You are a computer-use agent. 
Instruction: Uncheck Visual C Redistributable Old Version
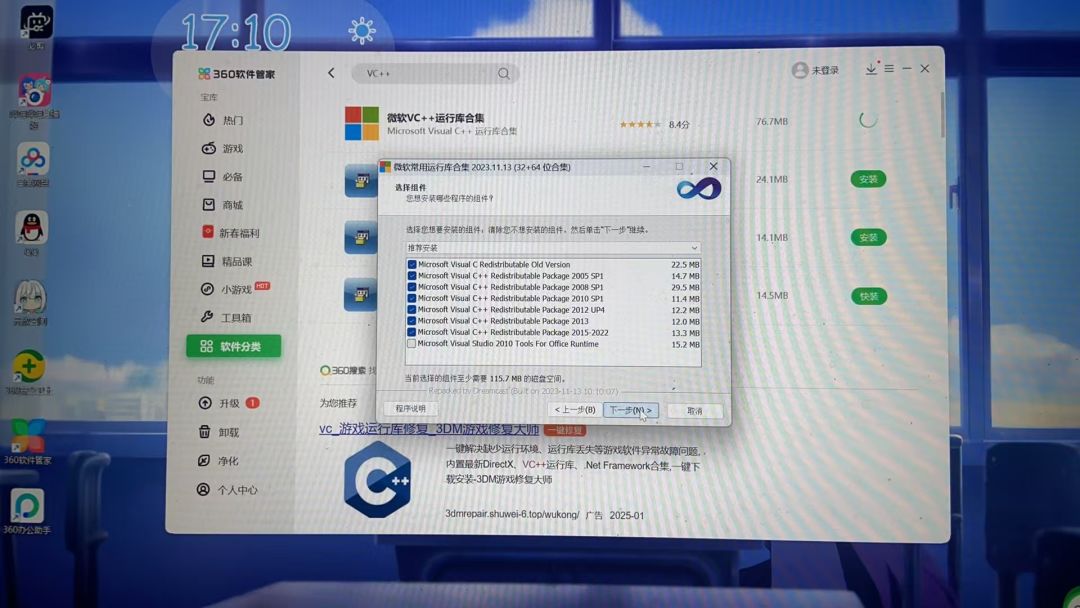(412, 264)
